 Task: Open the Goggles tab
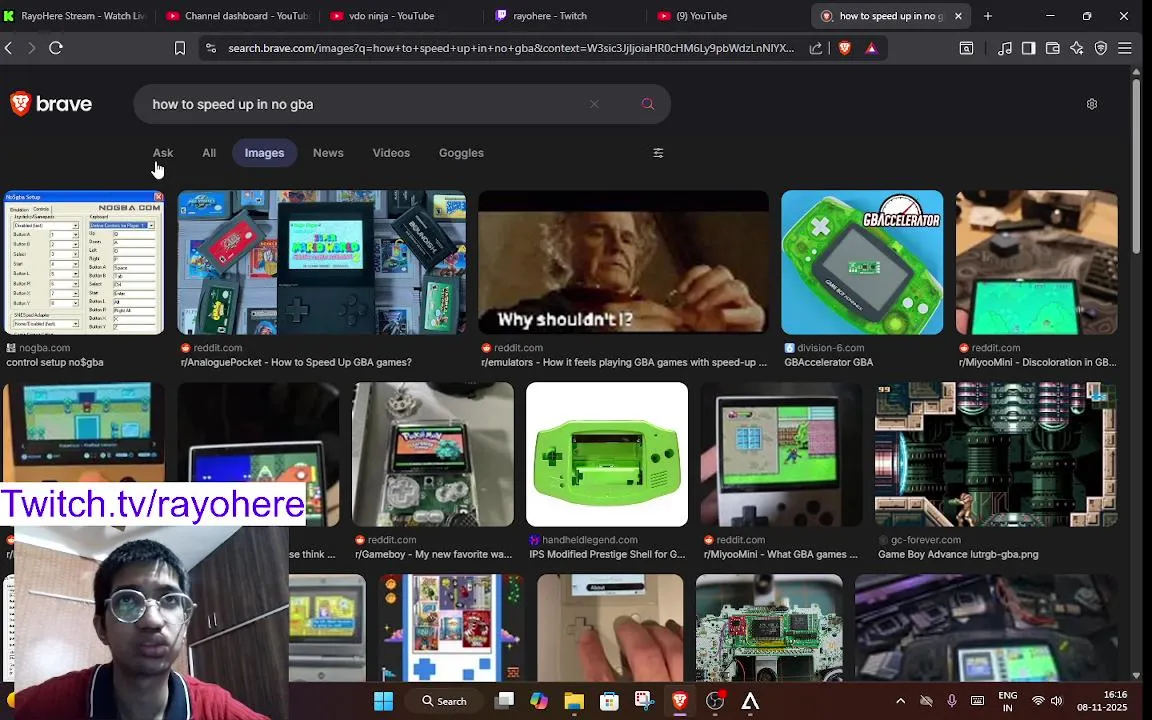(x=461, y=153)
